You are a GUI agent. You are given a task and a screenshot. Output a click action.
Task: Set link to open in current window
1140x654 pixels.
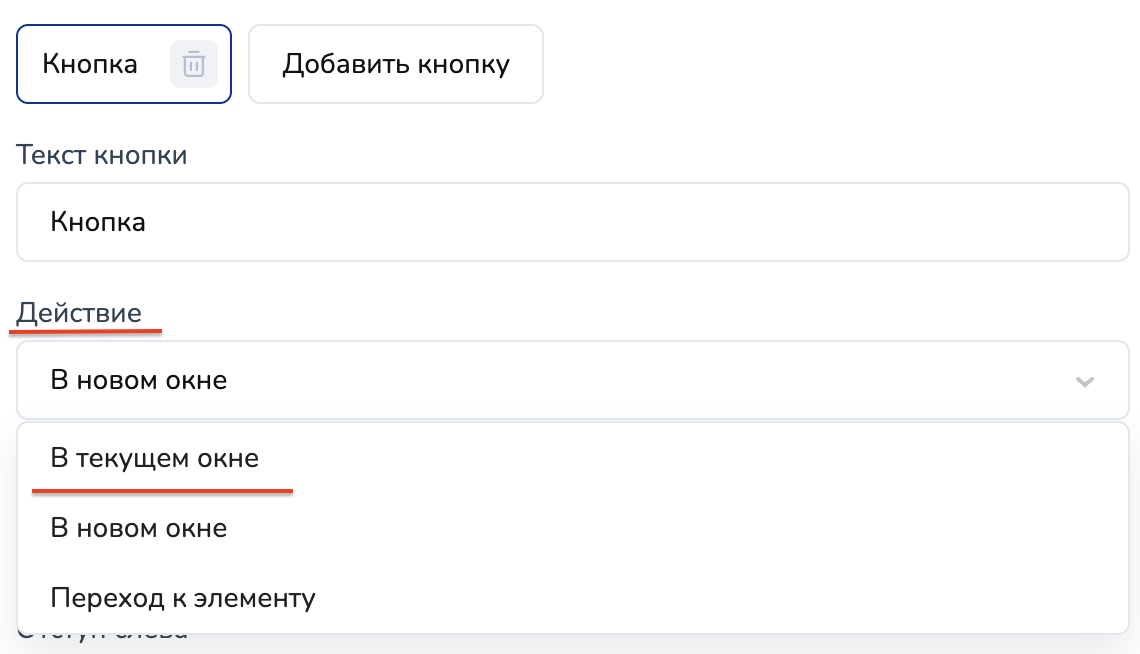(154, 459)
